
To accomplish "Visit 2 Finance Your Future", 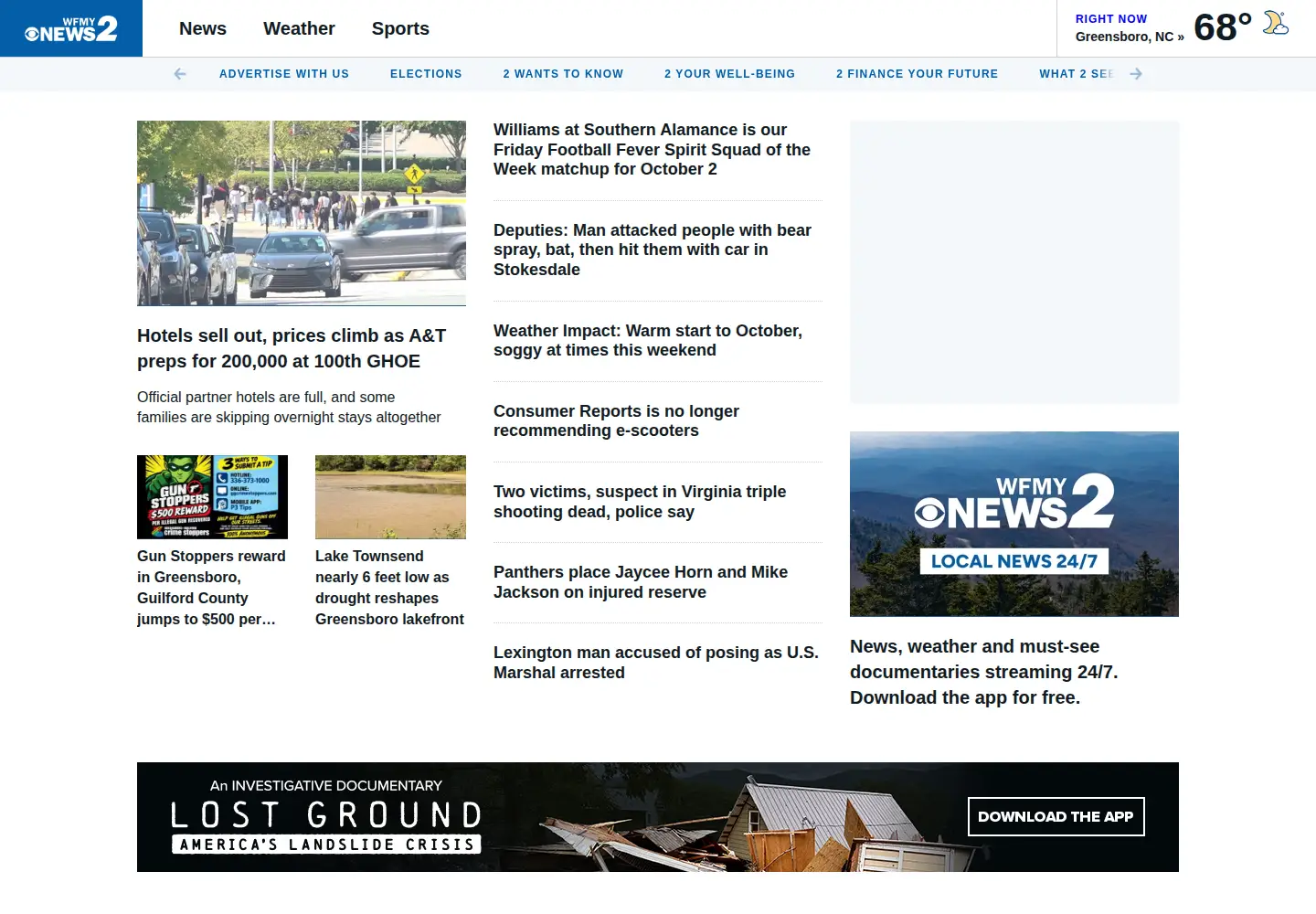I will (917, 74).
